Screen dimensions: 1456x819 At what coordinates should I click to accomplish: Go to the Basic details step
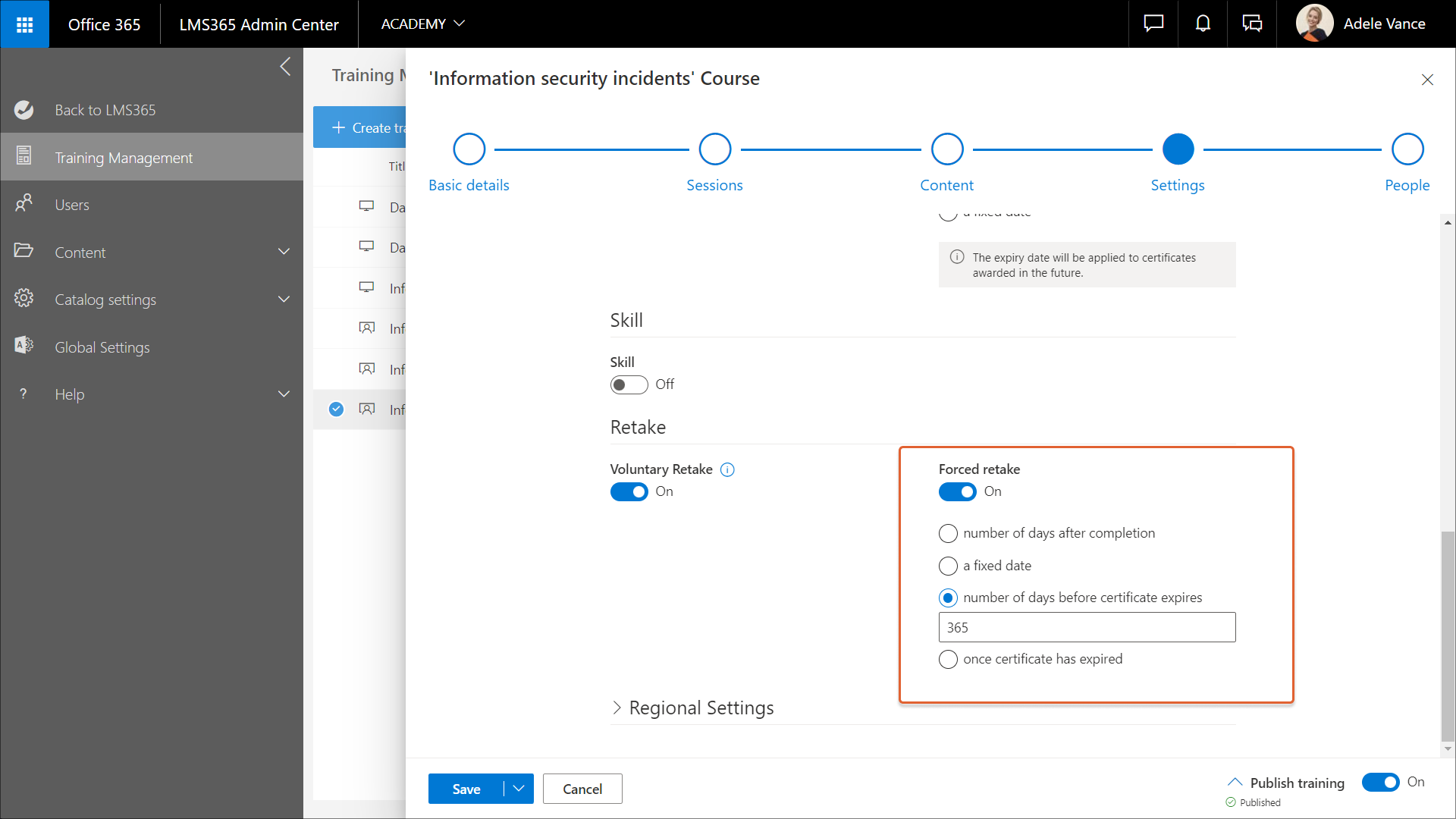[469, 149]
